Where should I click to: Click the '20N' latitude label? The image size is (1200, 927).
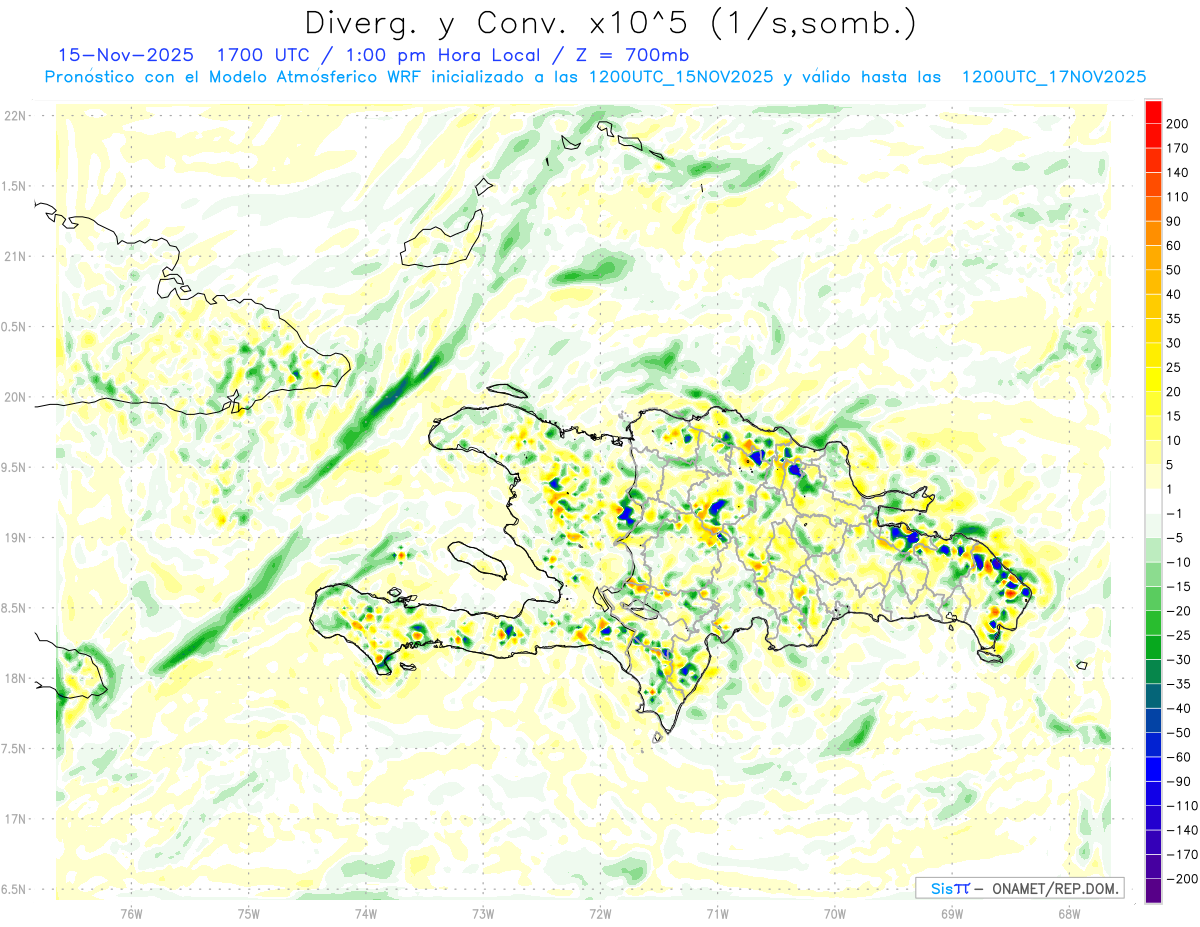point(15,397)
